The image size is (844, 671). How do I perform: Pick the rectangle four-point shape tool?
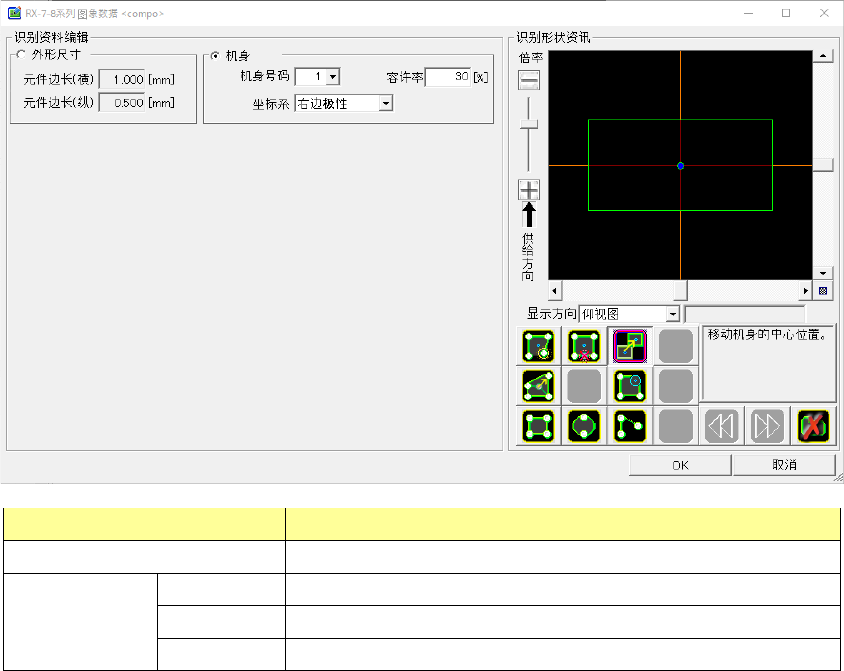(x=538, y=426)
